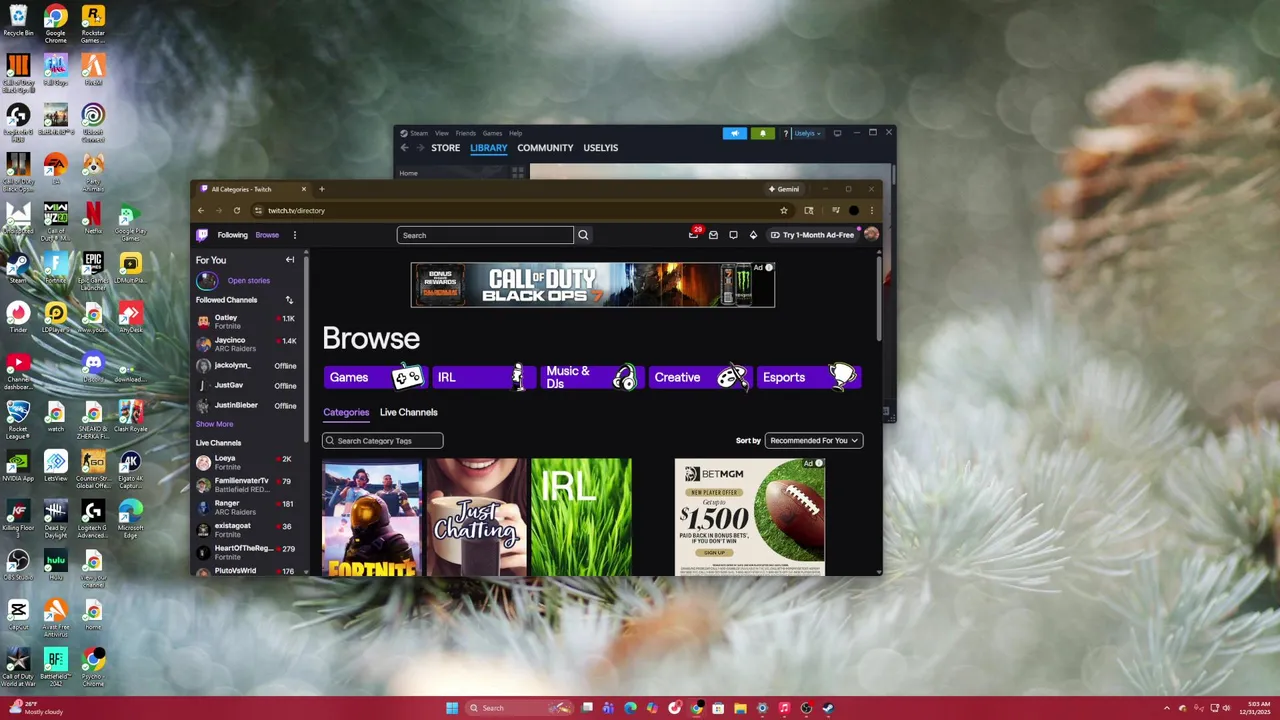Click the Gemini button in Chrome
The height and width of the screenshot is (720, 1280).
pyautogui.click(x=784, y=189)
